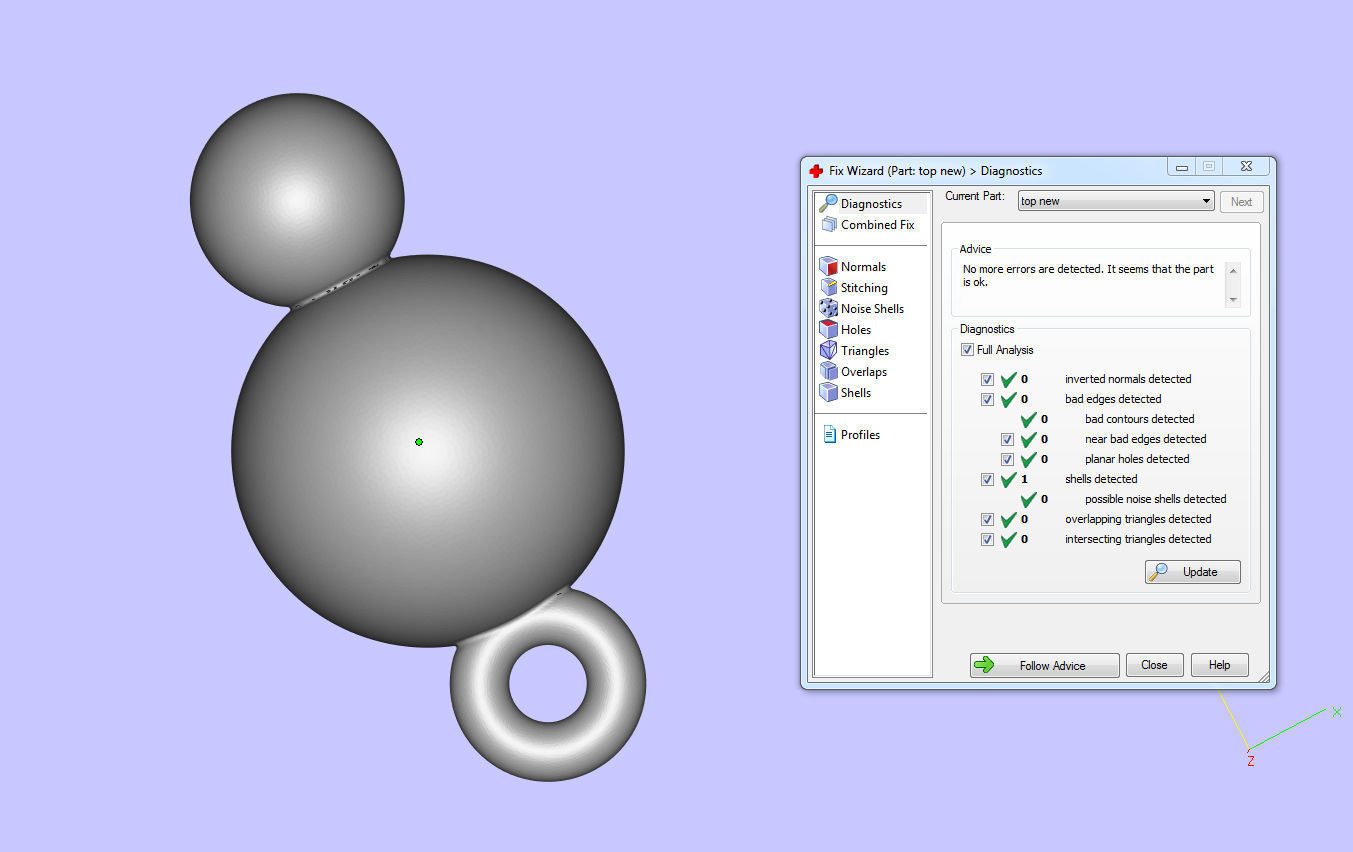Toggle intersecting triangles detected checkbox
1353x852 pixels.
tap(987, 539)
